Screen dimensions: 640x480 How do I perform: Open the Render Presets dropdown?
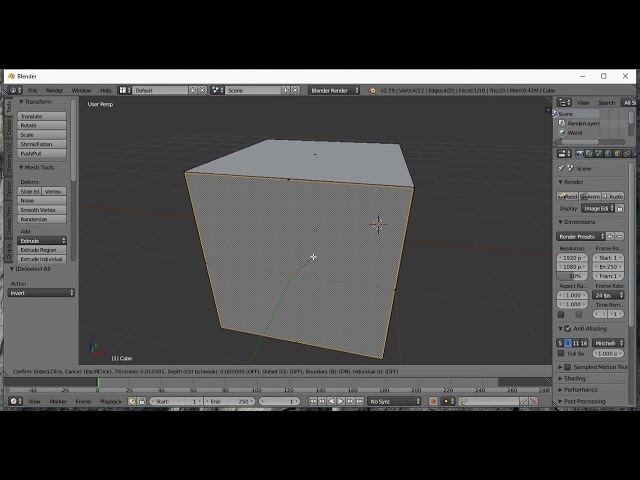click(x=580, y=236)
